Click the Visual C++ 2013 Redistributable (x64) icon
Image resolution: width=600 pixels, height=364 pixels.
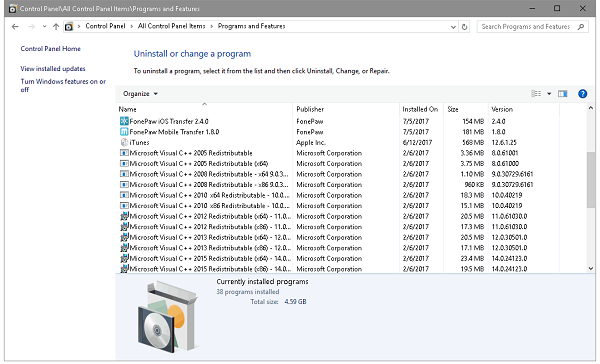[x=124, y=237]
